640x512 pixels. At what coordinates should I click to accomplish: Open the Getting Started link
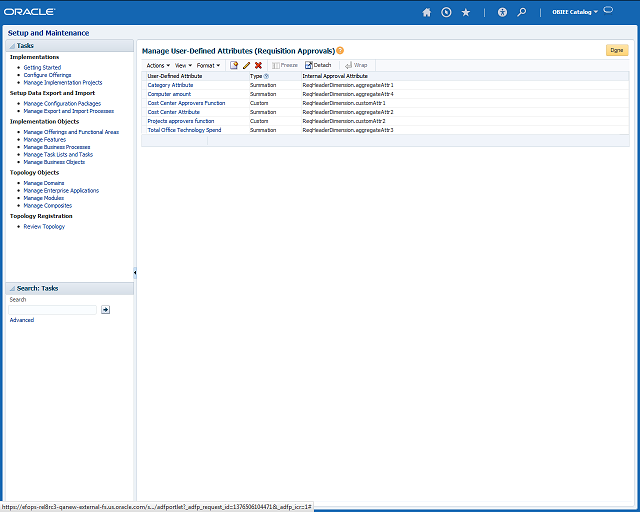point(42,67)
